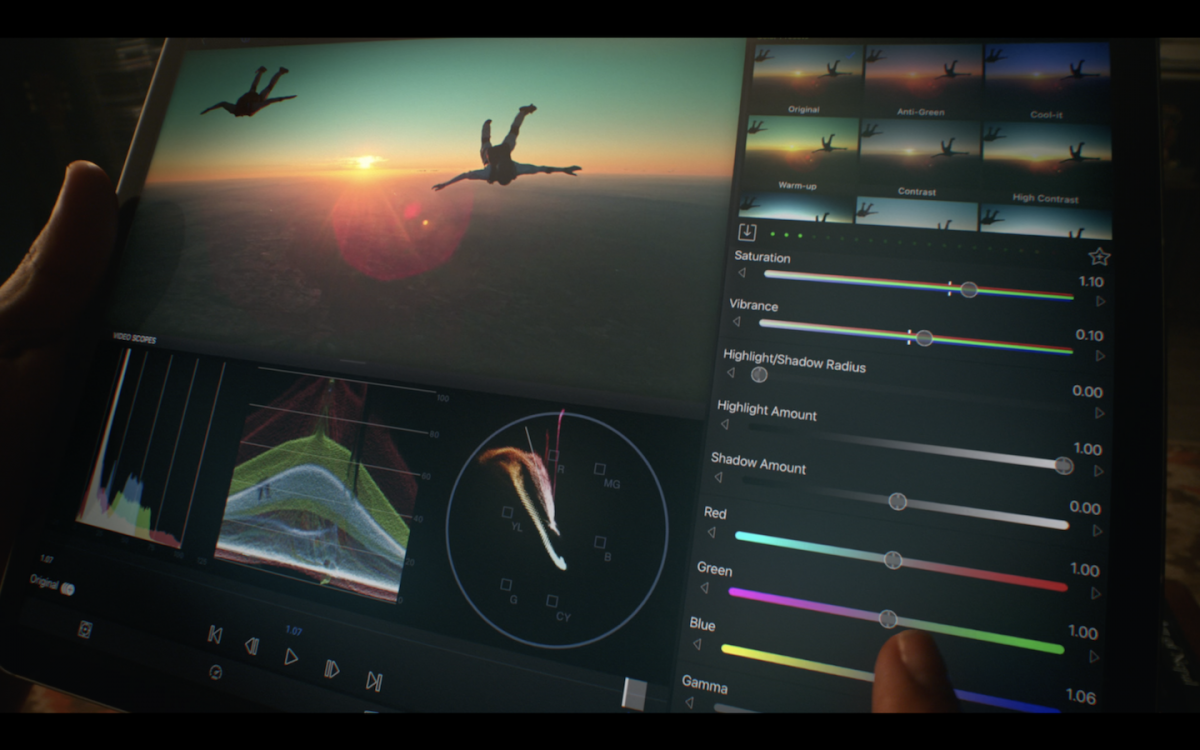
Task: Click the Shadow Amount slider handle
Action: click(898, 501)
